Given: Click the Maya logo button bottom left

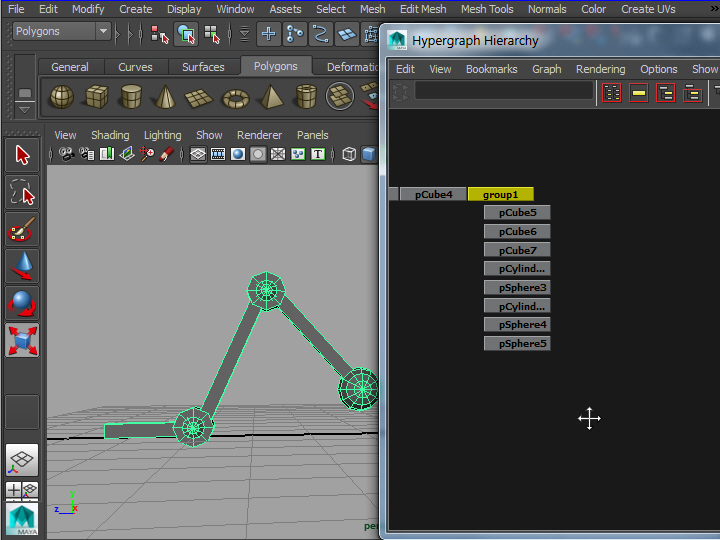Looking at the screenshot, I should 22,519.
